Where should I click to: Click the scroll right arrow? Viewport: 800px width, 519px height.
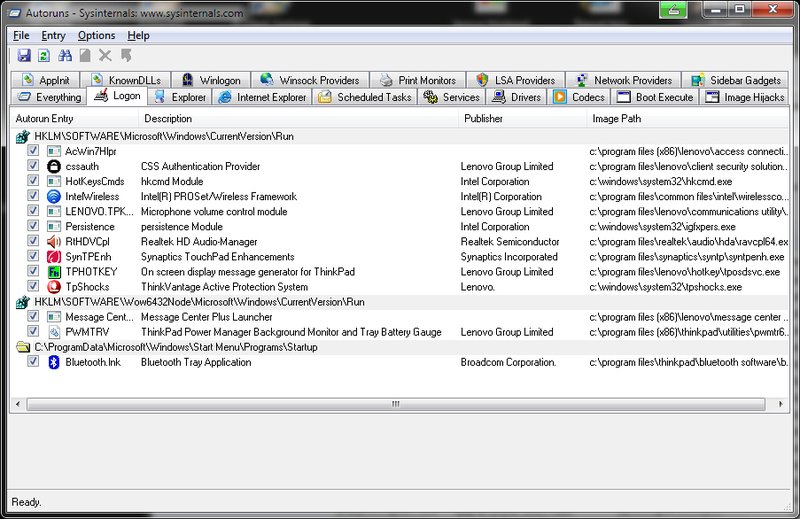click(x=781, y=404)
